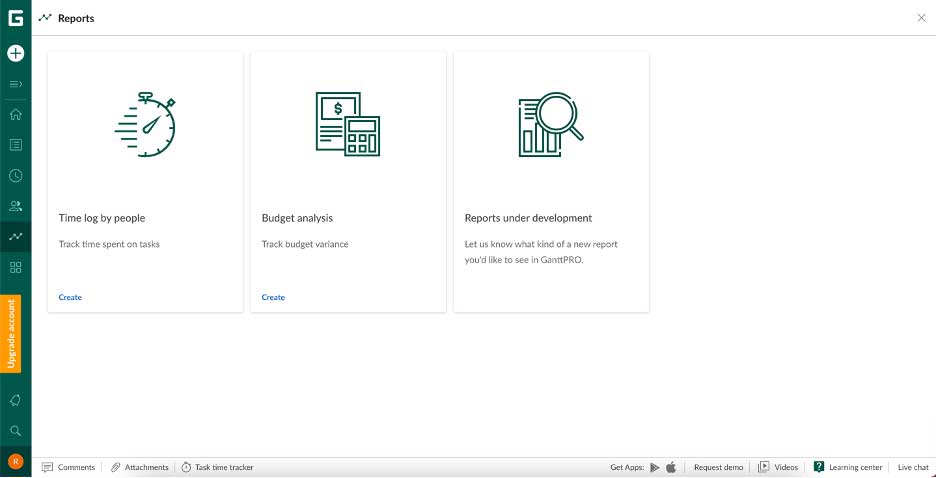Click the 'Time log by people' title
936x478 pixels.
[x=101, y=218]
